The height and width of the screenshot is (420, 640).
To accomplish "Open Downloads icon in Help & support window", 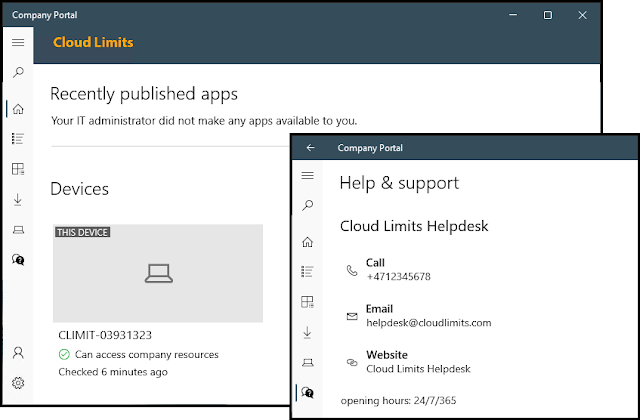I will [x=307, y=333].
